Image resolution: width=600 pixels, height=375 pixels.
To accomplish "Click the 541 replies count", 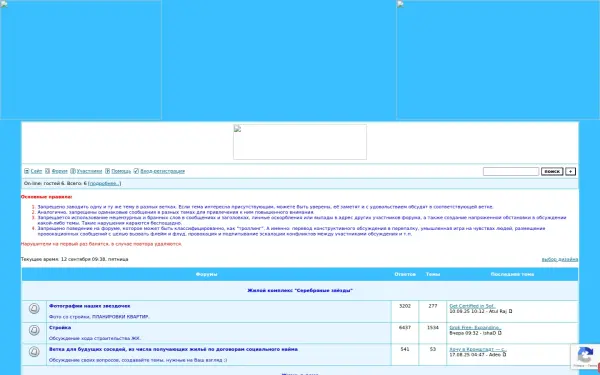I will [405, 349].
